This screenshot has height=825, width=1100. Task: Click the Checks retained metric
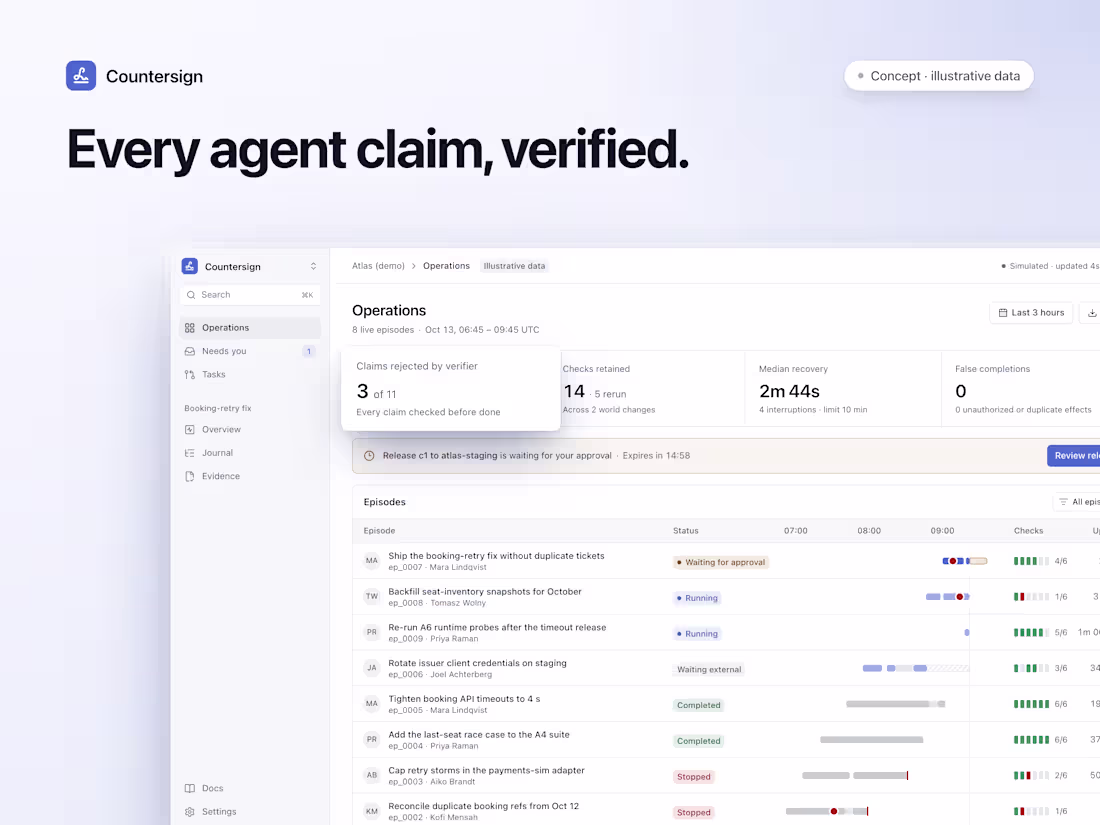651,389
